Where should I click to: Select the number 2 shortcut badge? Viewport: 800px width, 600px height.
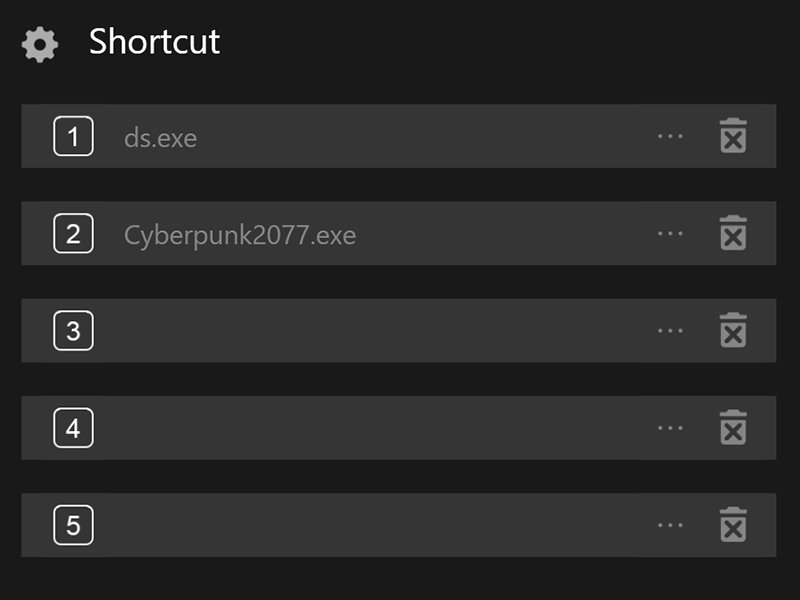coord(73,234)
